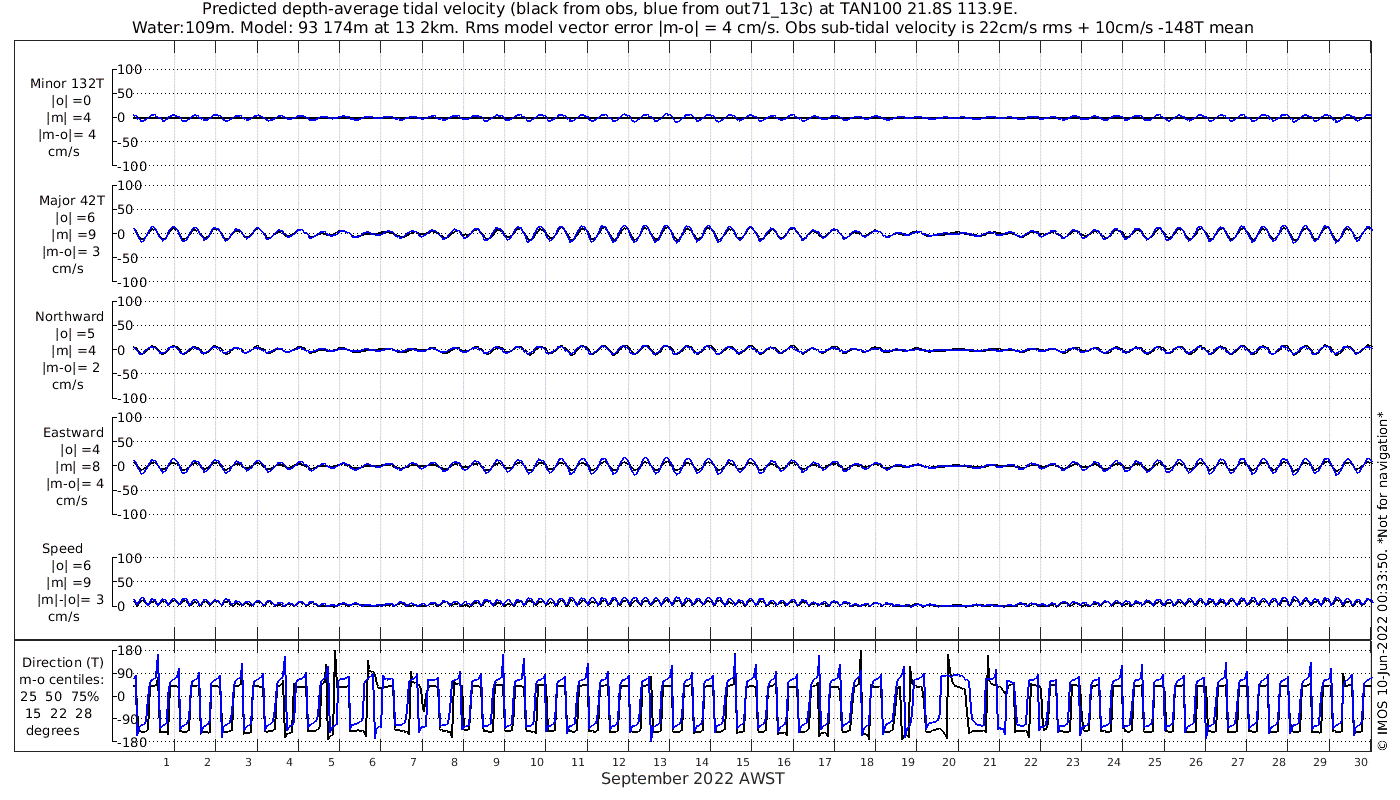Click day tick label '15' on x-axis
Screen dimensions: 1400x800
coord(743,762)
